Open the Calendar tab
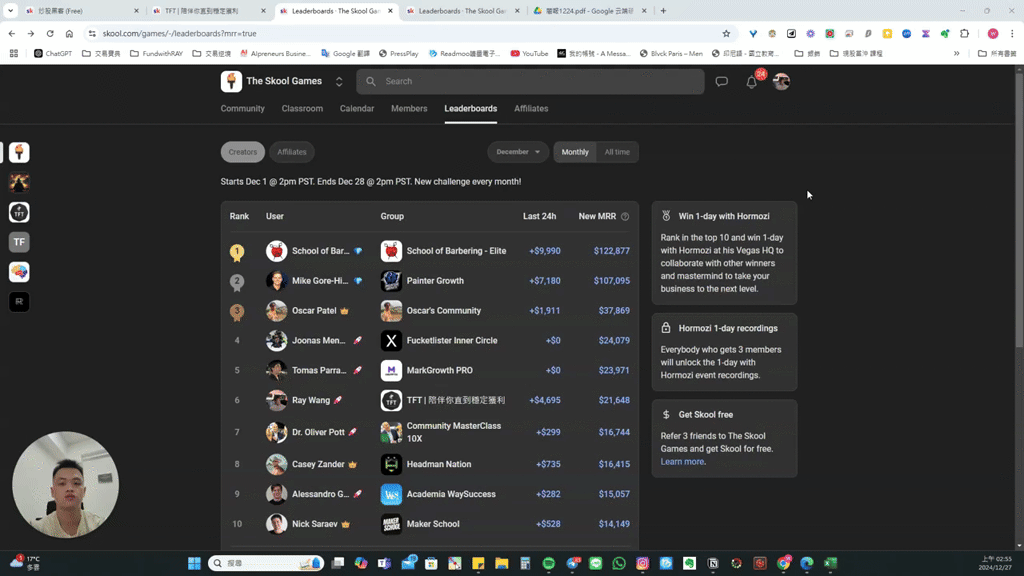1024x576 pixels. click(357, 108)
